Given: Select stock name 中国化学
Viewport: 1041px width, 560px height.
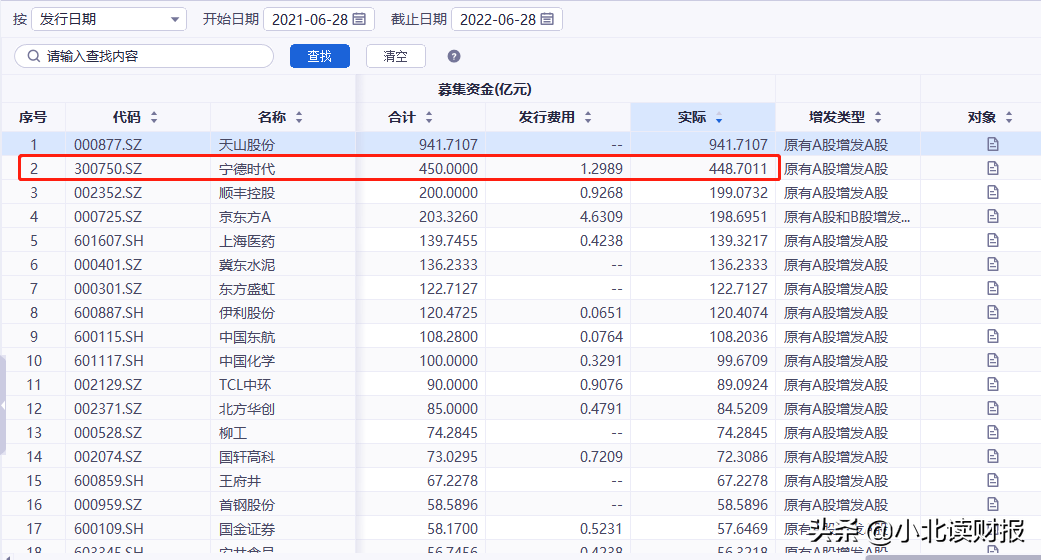Looking at the screenshot, I should click(247, 361).
